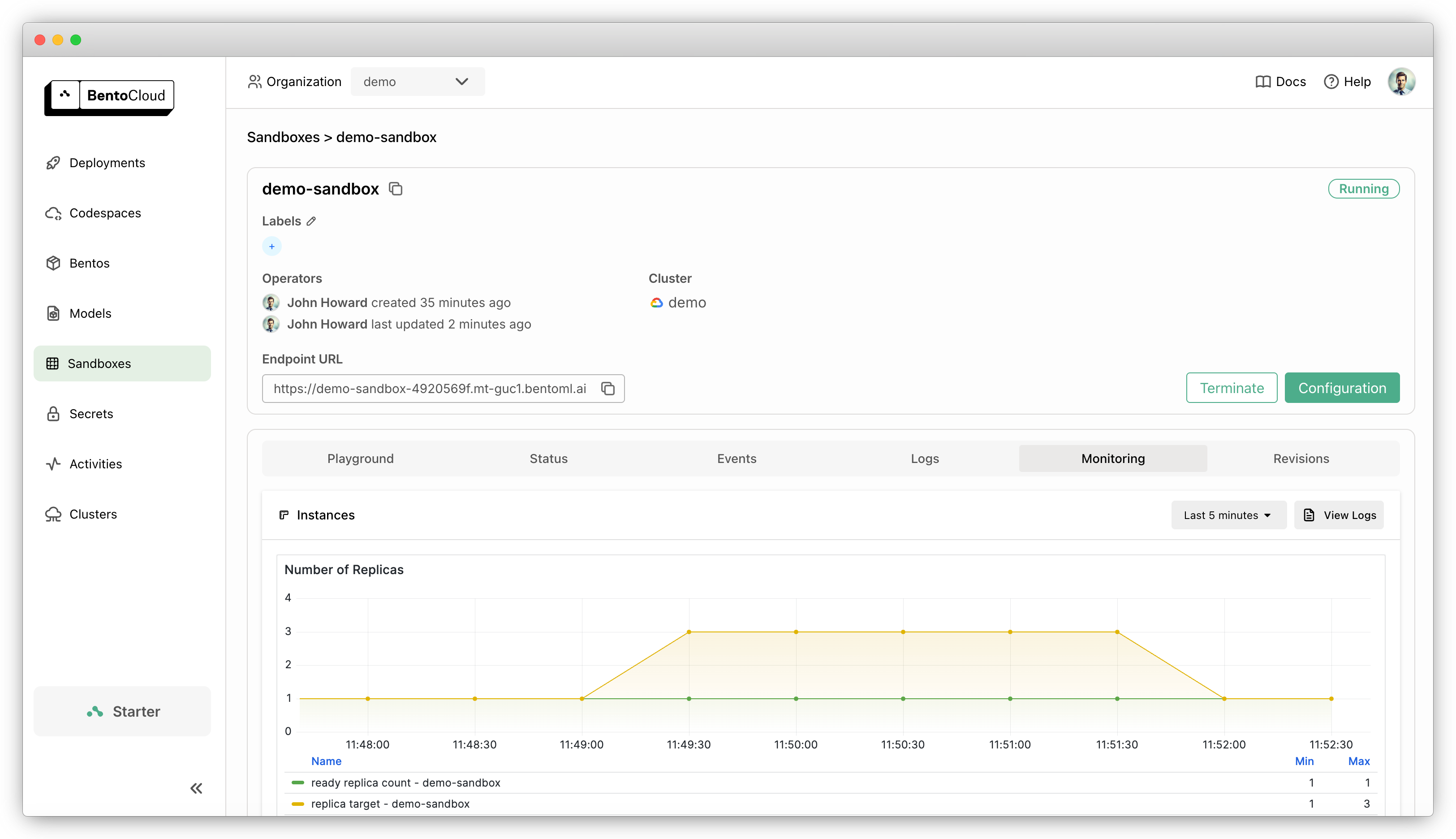The image size is (1456, 839).
Task: Open the Configuration button
Action: click(1342, 388)
